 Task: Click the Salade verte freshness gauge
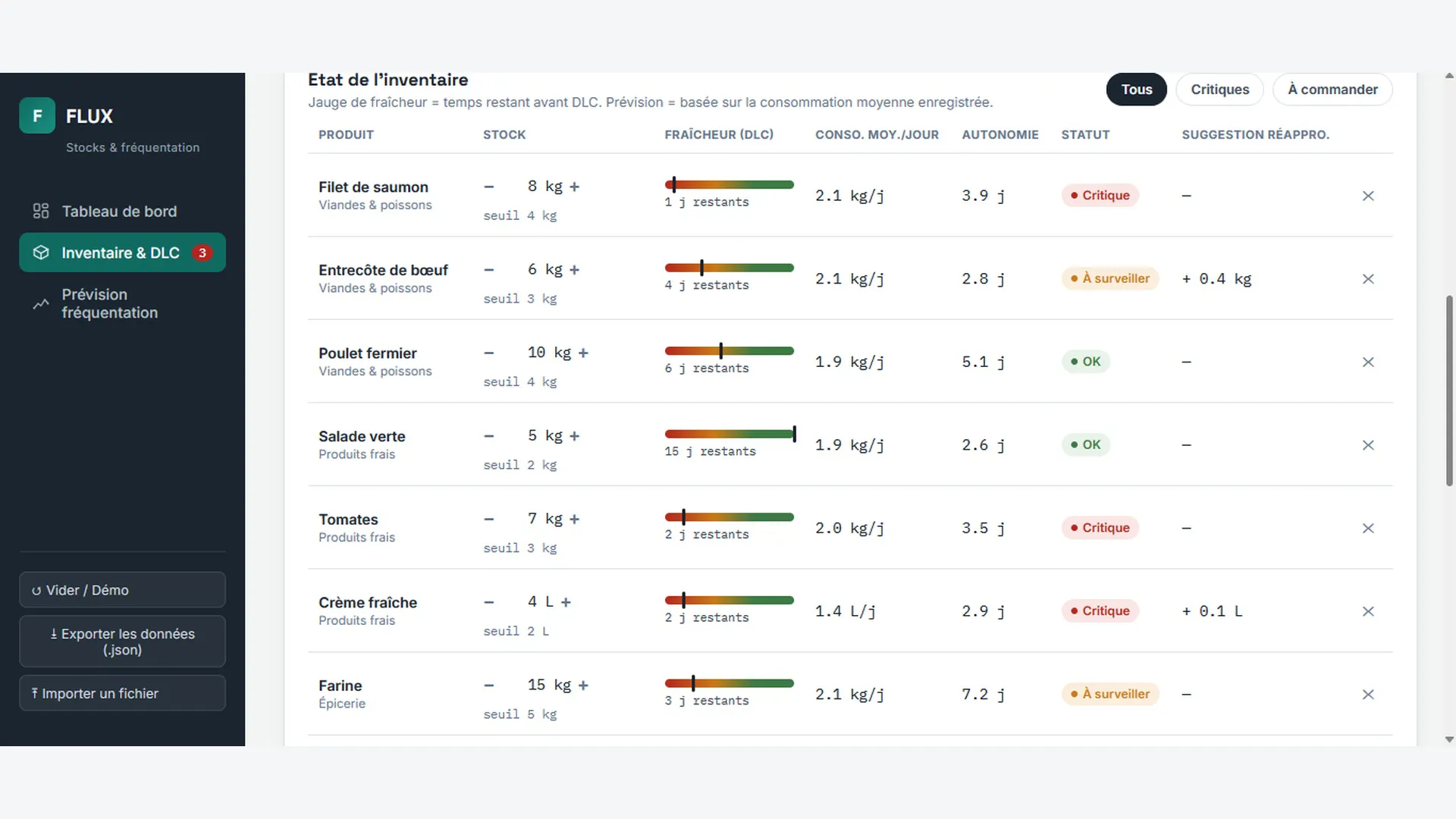(x=730, y=434)
